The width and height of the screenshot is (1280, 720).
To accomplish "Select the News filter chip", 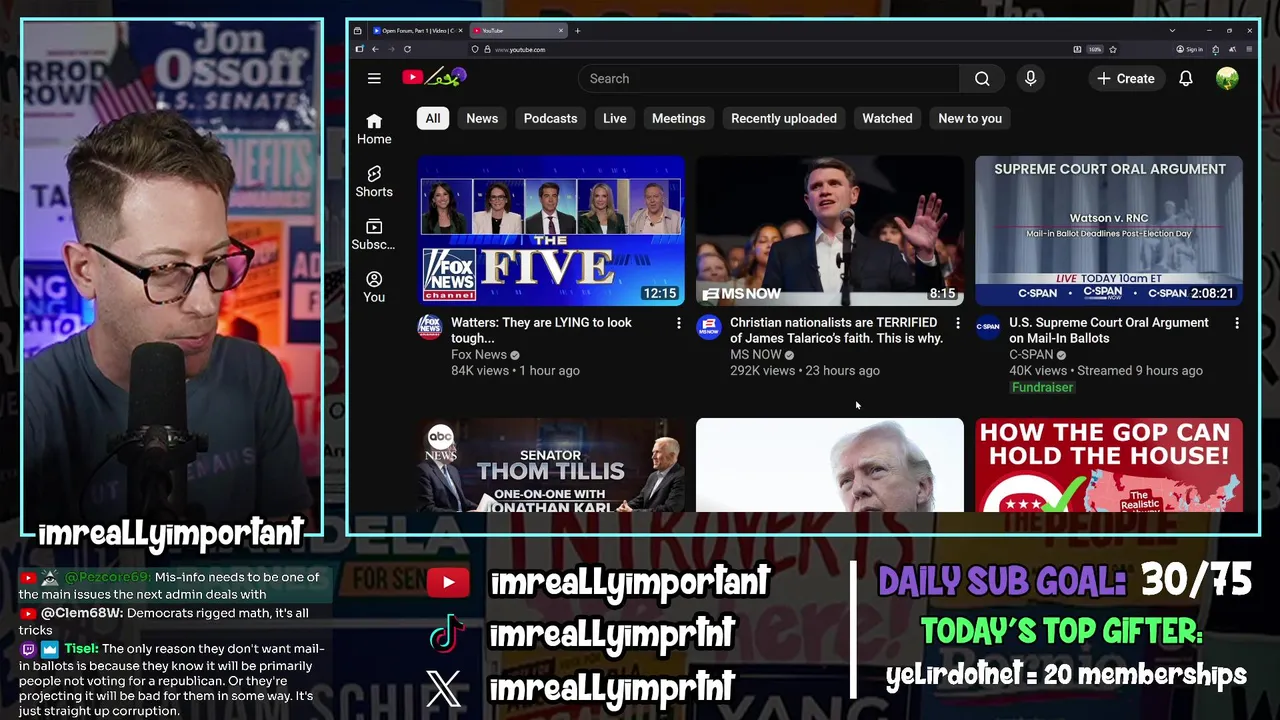I will click(x=482, y=118).
